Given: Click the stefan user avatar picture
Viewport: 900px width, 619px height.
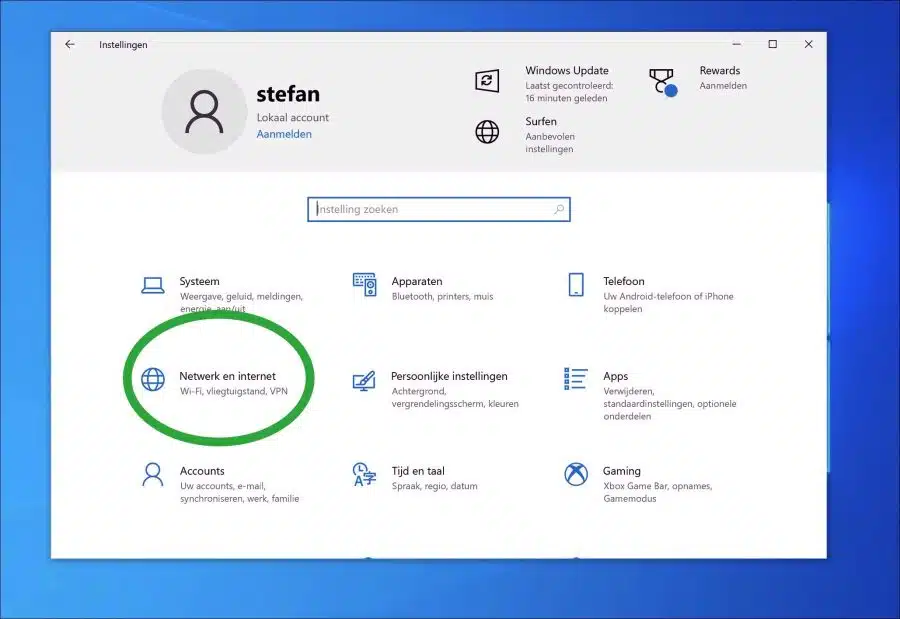Looking at the screenshot, I should click(x=204, y=111).
